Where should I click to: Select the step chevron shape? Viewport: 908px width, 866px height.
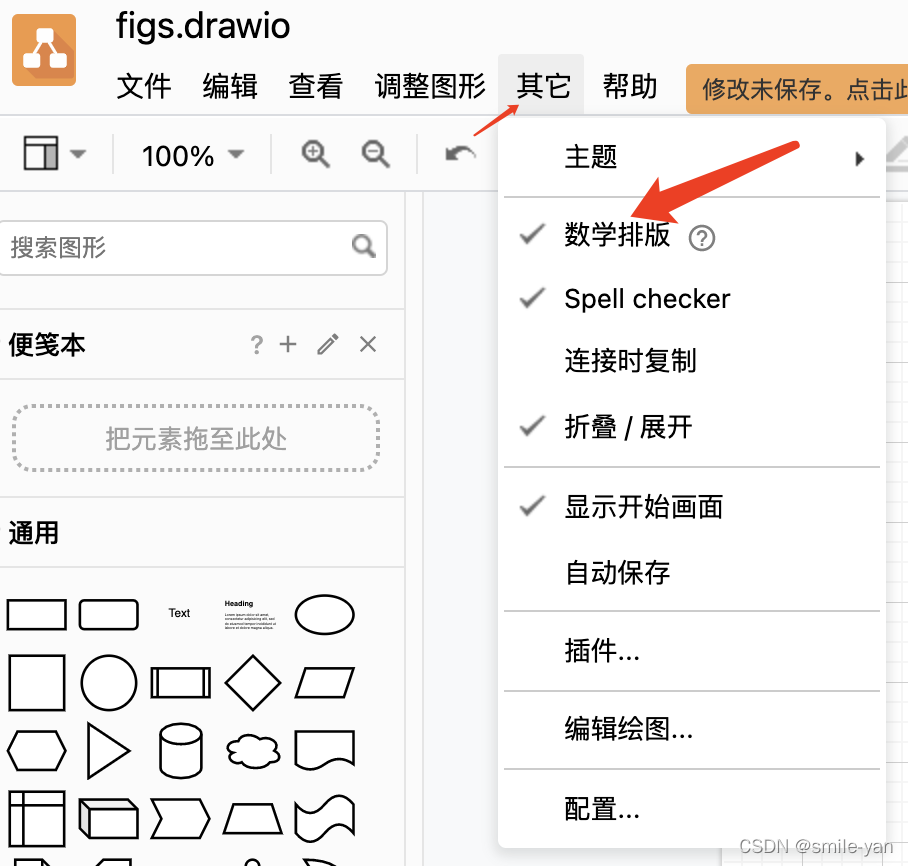(x=180, y=819)
